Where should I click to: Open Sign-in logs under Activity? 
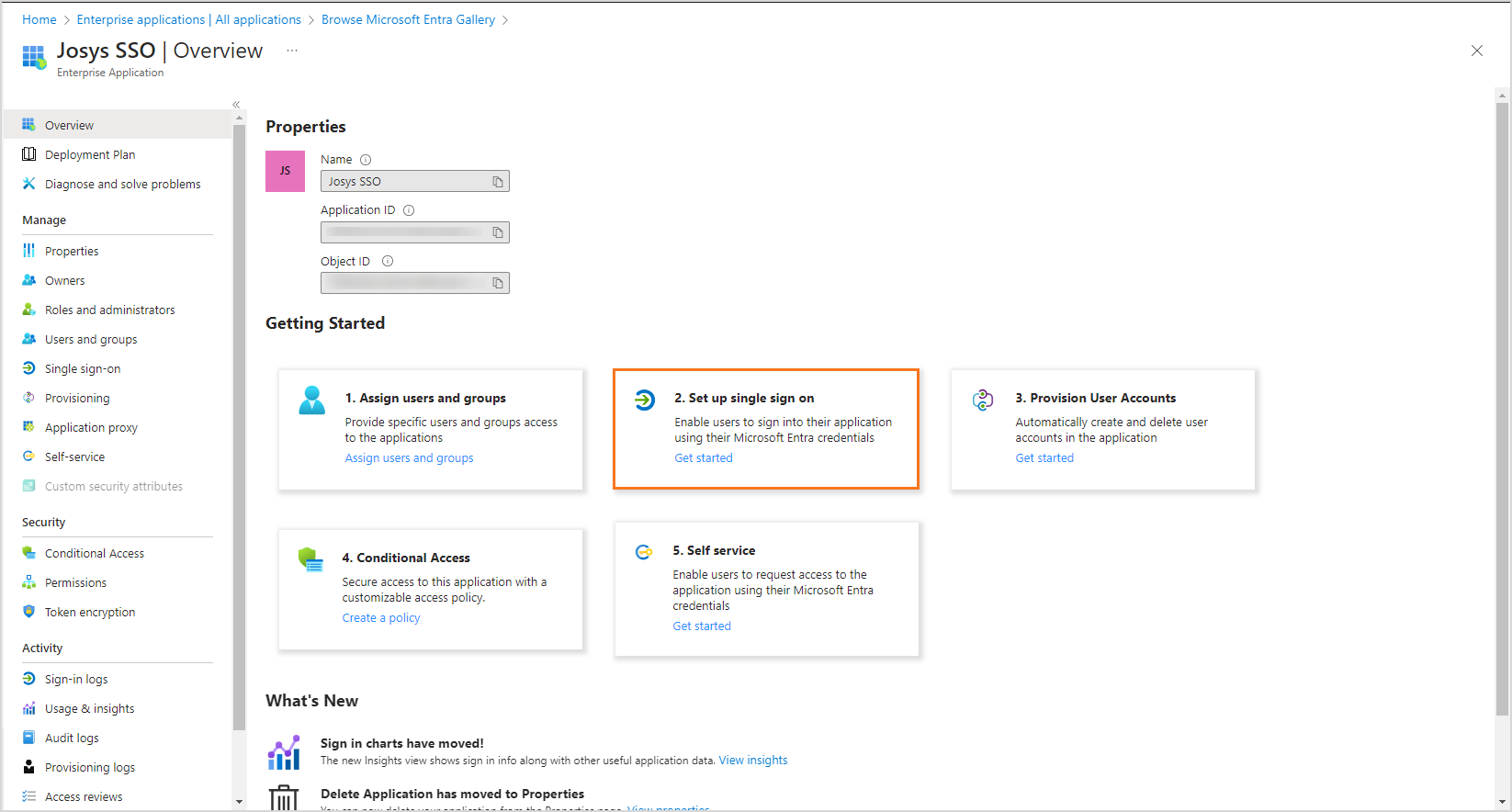pyautogui.click(x=118, y=679)
